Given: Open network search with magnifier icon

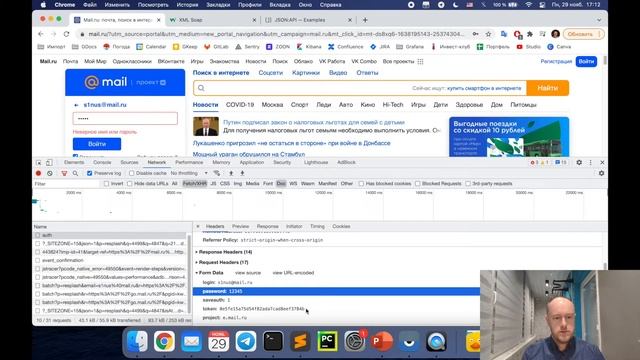Looking at the screenshot, I should click(76, 173).
